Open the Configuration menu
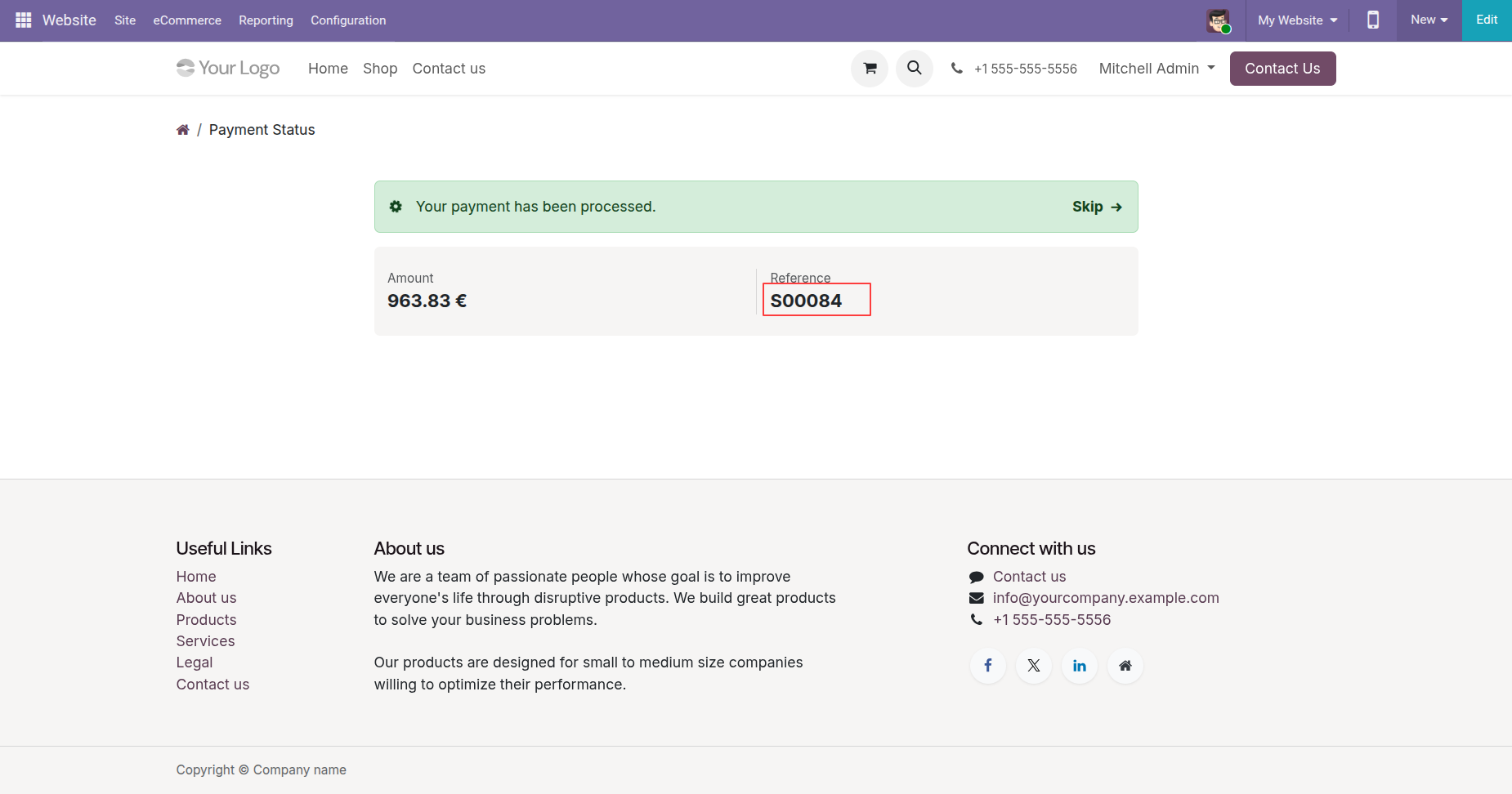Screen dimensions: 1512x794 click(x=348, y=20)
